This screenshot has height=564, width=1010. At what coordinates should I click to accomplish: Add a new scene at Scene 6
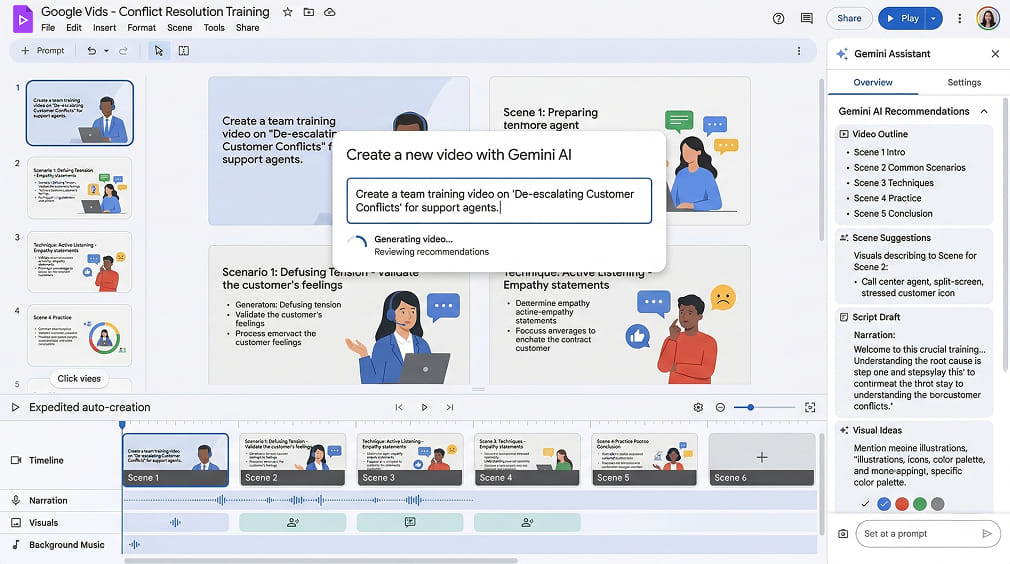pyautogui.click(x=762, y=457)
